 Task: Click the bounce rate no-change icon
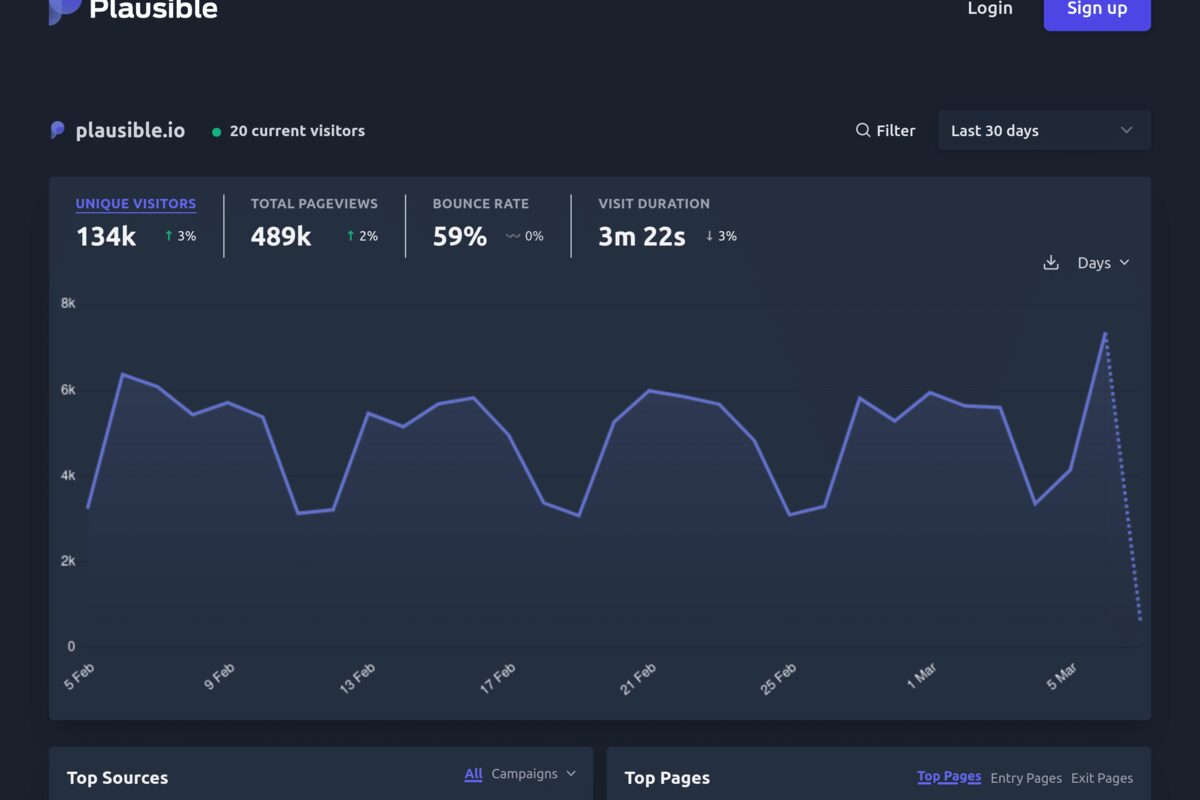514,236
